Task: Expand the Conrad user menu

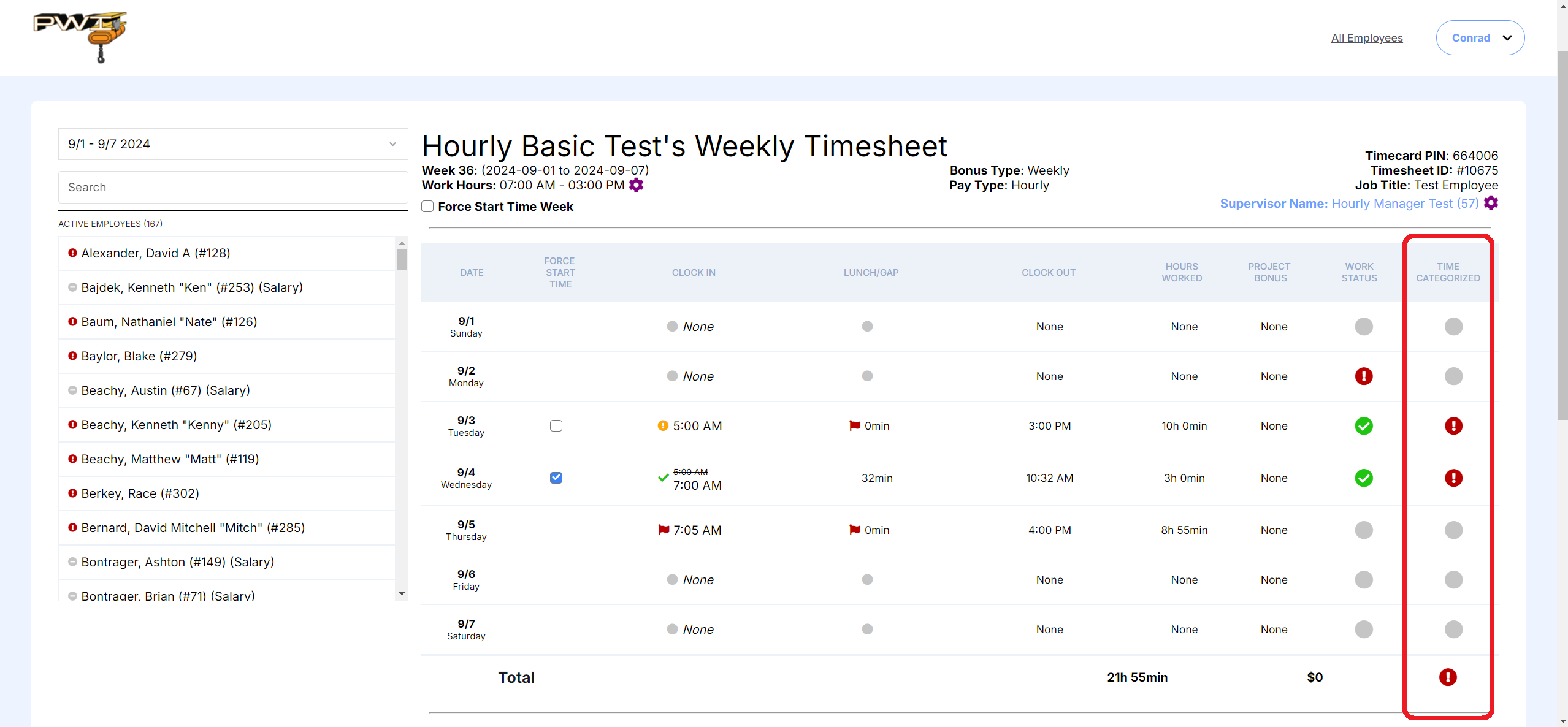Action: pos(1480,38)
